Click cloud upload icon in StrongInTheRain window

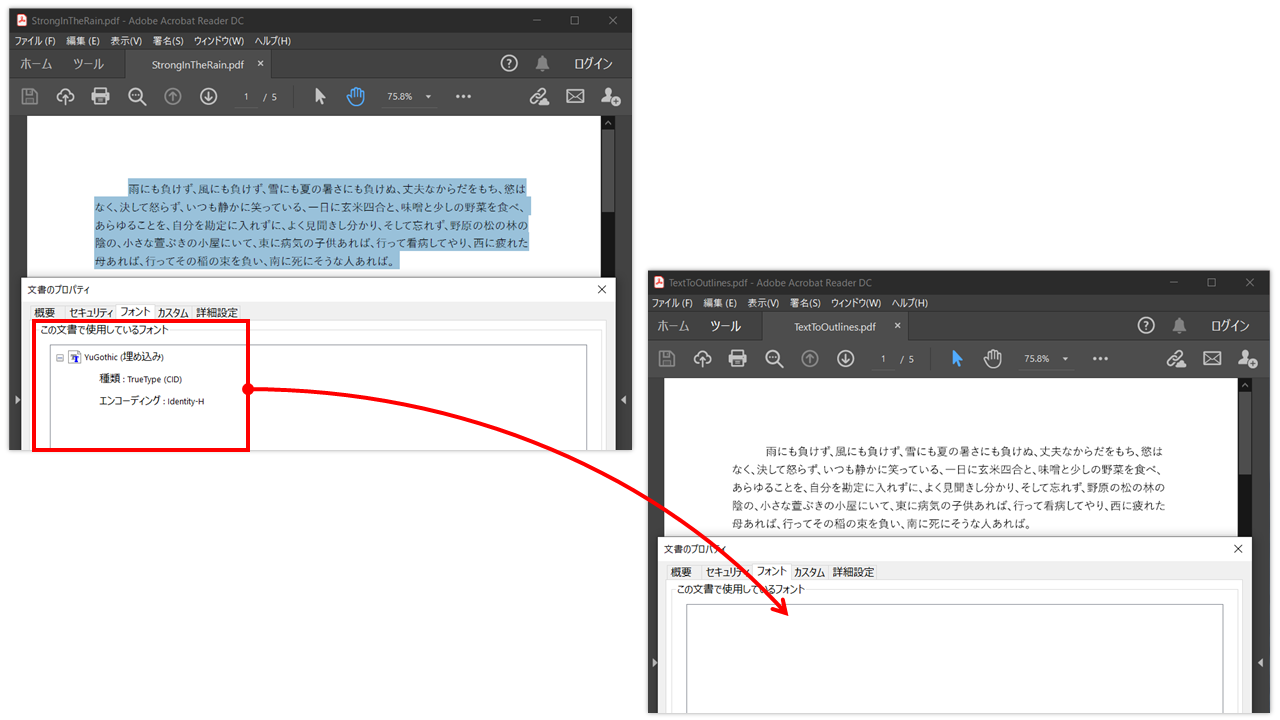[x=65, y=96]
